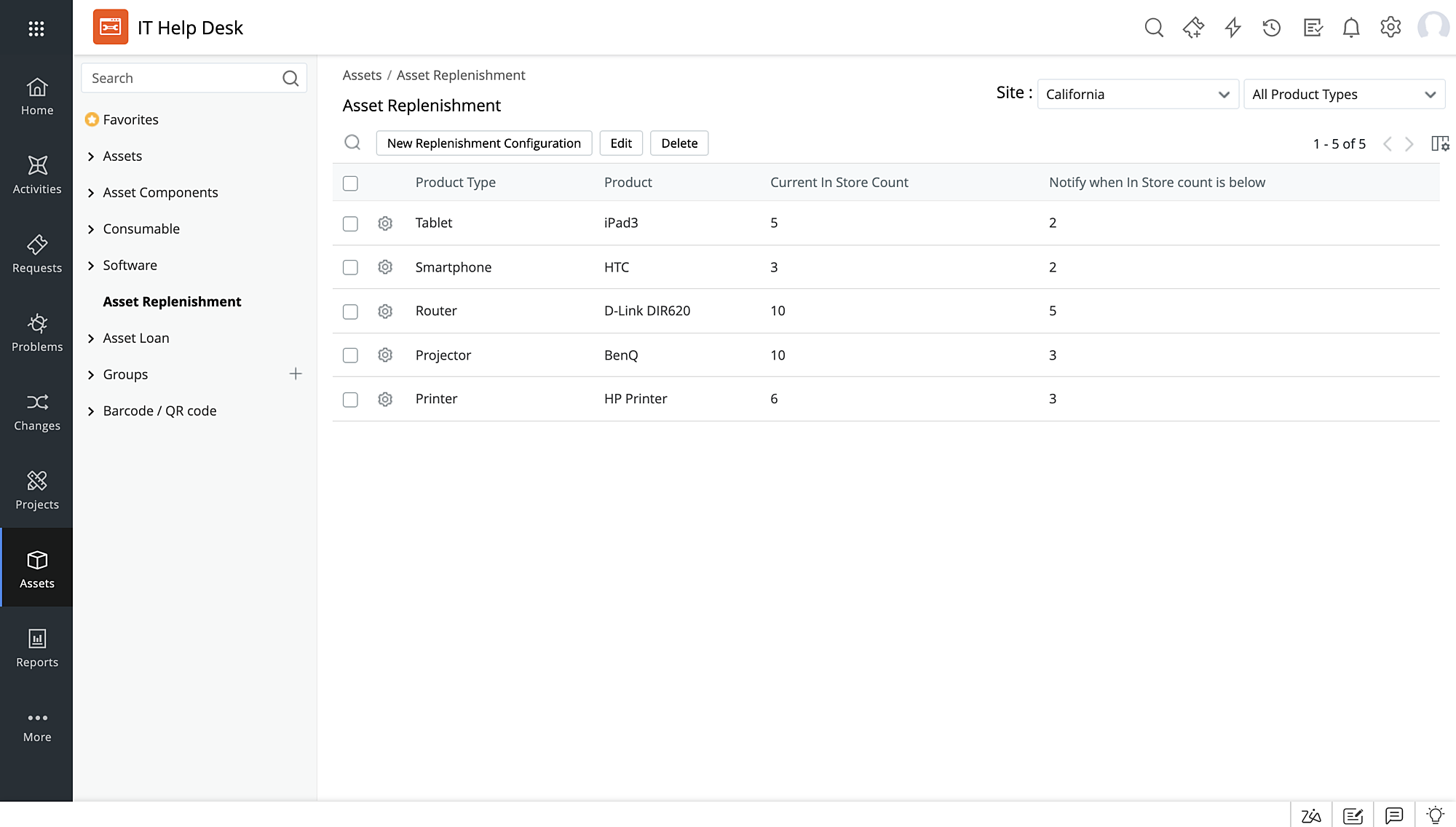
Task: Open the All Product Types dropdown
Action: tap(1343, 94)
